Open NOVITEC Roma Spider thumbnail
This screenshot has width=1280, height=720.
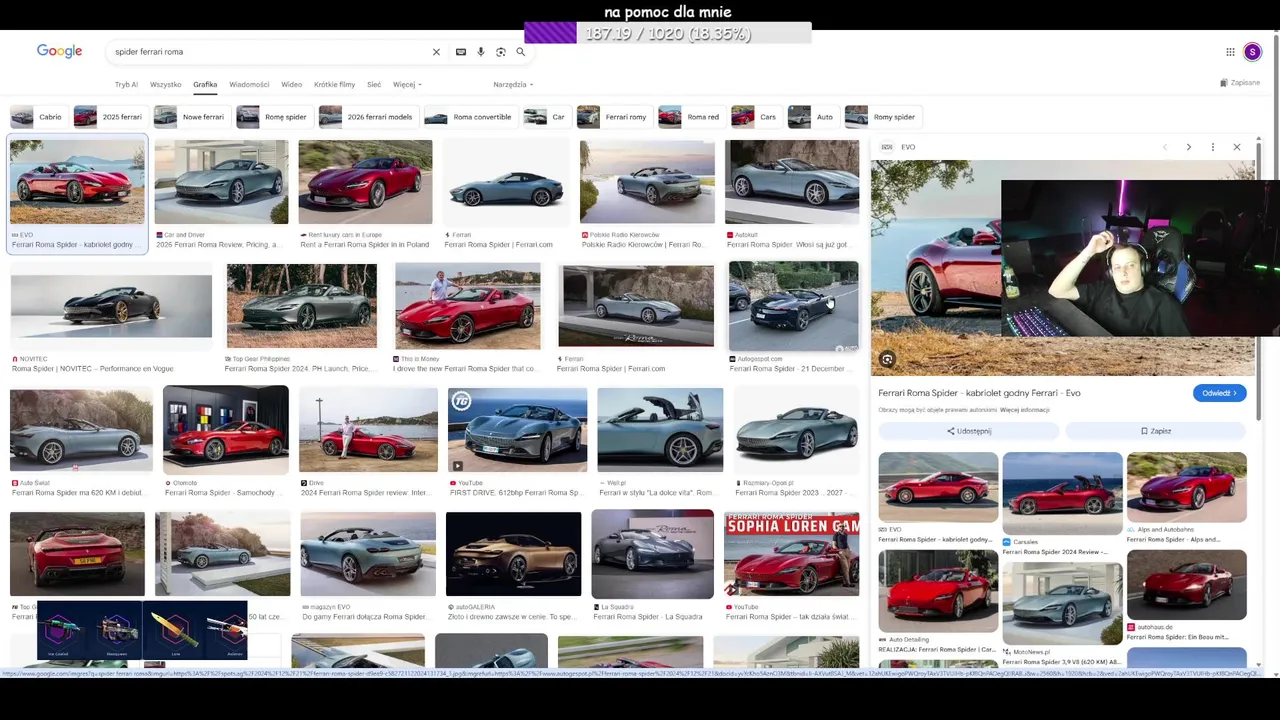tap(111, 306)
